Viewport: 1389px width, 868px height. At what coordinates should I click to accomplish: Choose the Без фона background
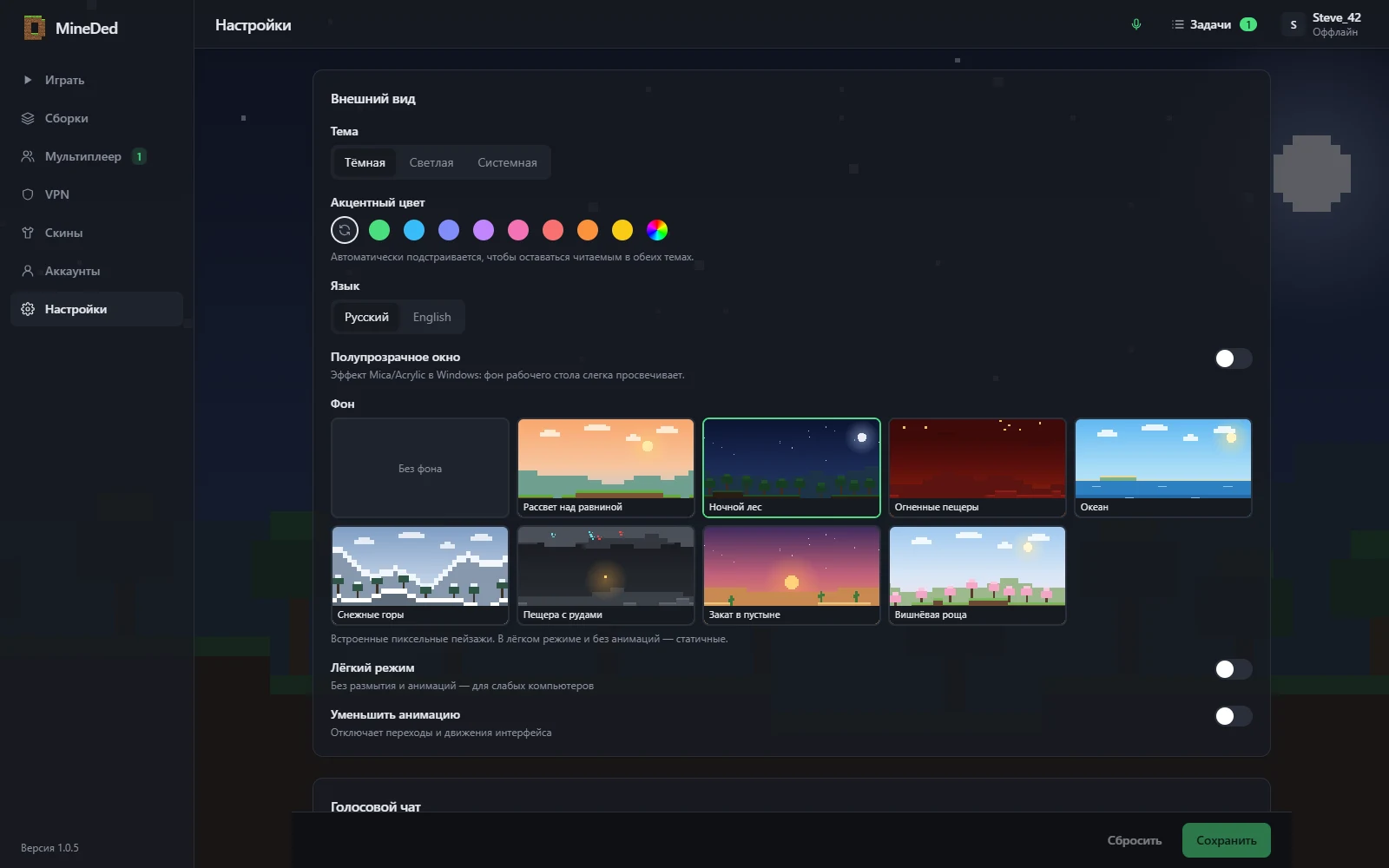pyautogui.click(x=420, y=468)
